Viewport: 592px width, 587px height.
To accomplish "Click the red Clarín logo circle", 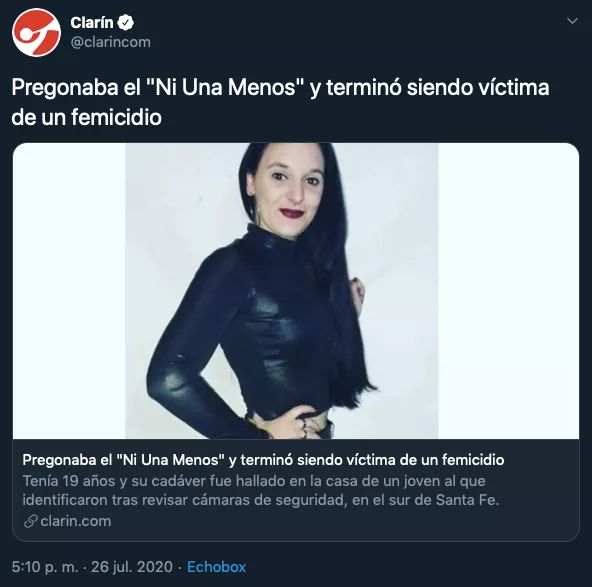I will tap(36, 33).
